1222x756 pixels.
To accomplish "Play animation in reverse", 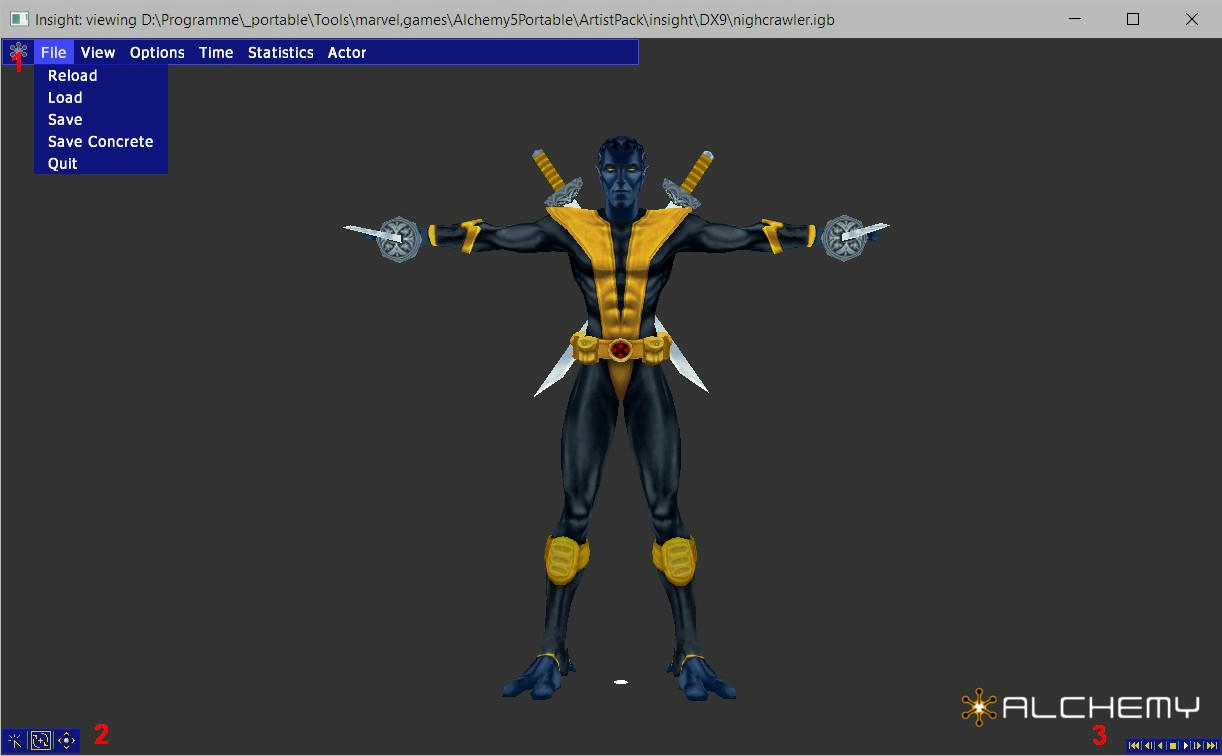I will (x=1160, y=746).
